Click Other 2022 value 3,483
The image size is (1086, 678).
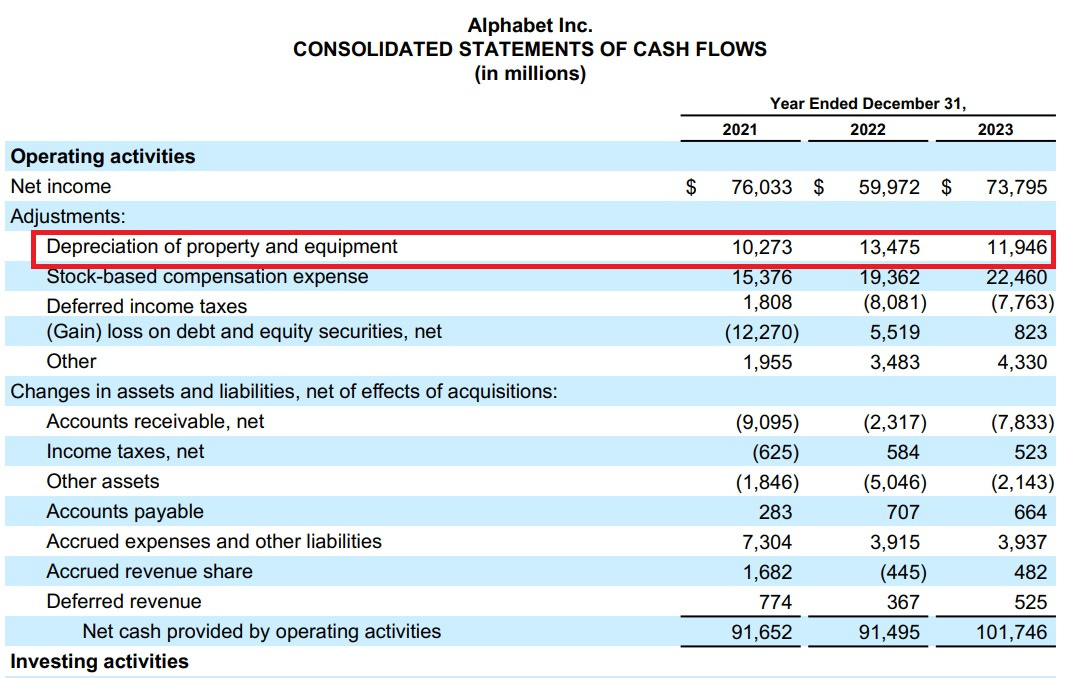point(895,362)
